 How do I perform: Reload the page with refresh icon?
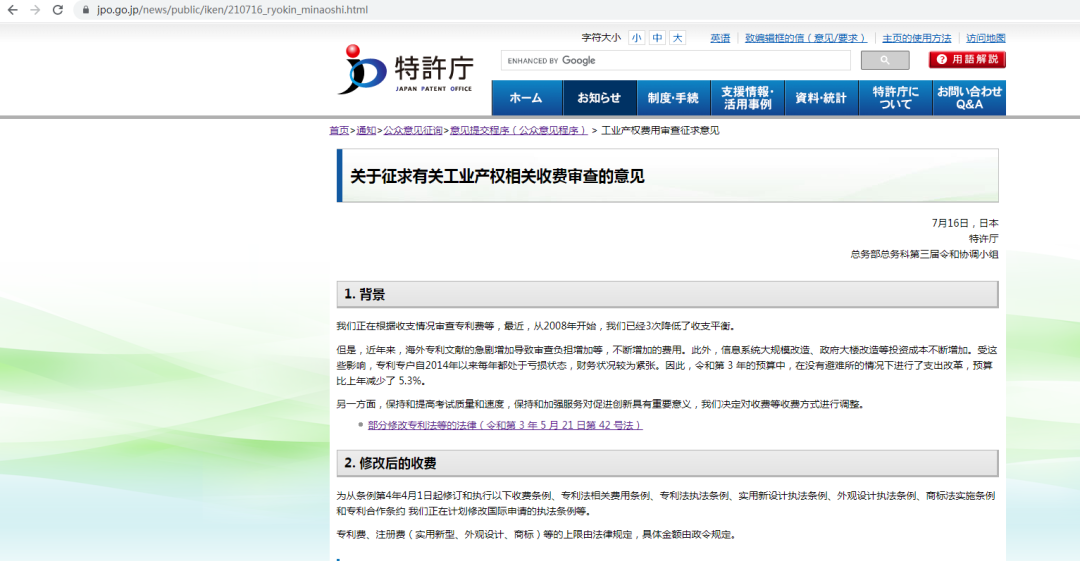pos(58,10)
